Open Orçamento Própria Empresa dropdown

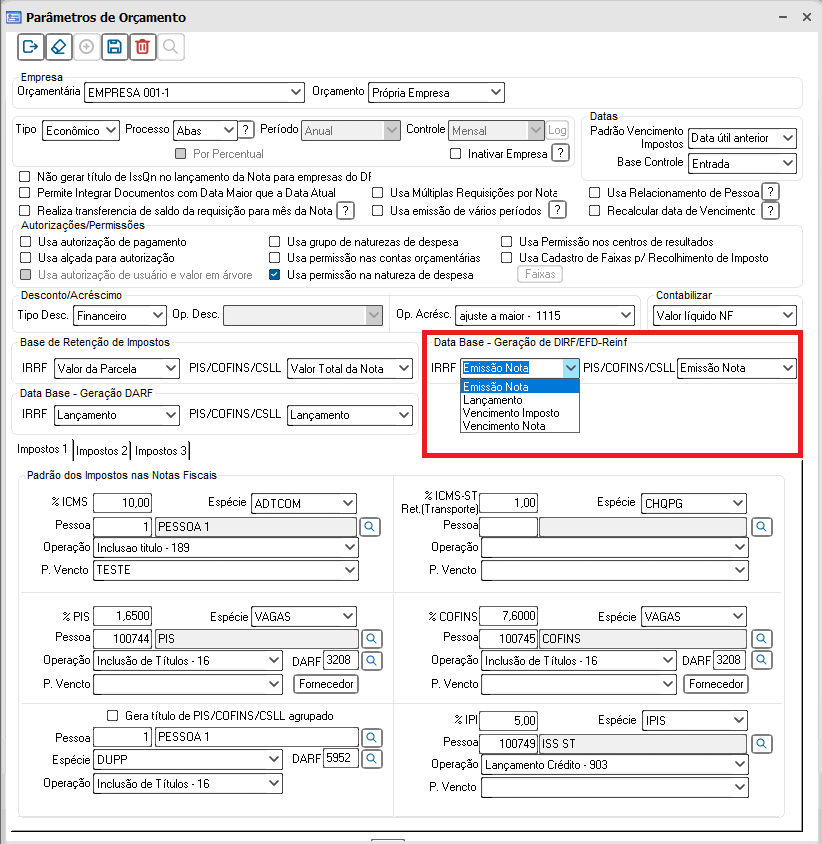[x=436, y=93]
